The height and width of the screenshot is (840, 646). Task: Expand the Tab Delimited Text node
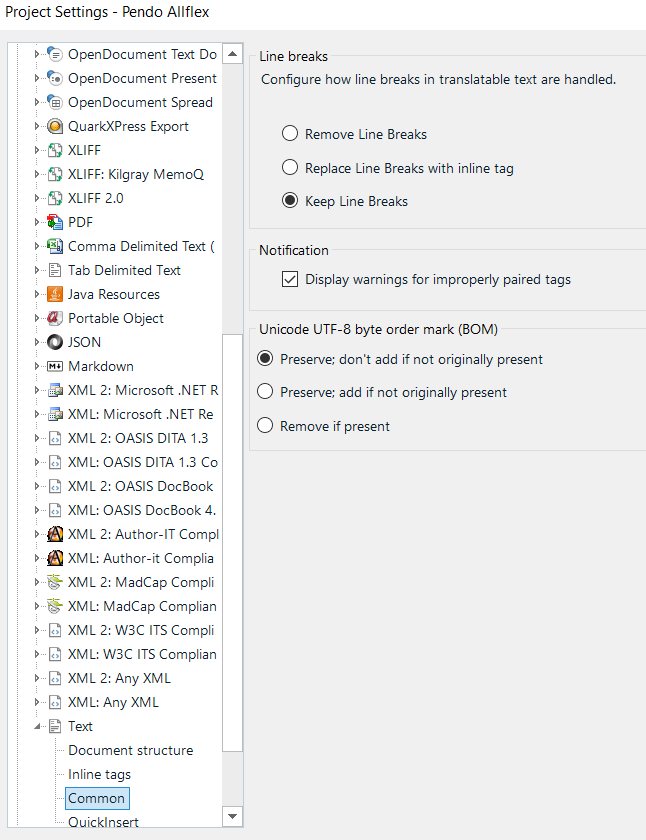(36, 271)
